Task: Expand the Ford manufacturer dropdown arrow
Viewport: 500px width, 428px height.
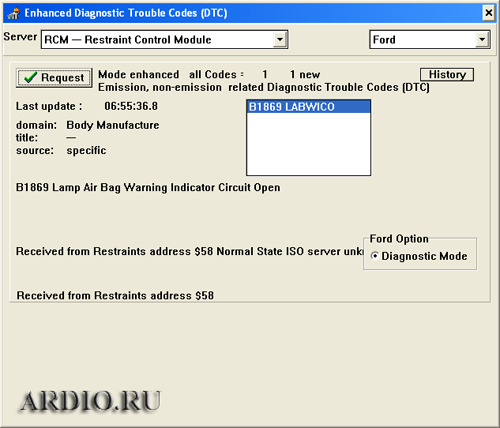Action: [482, 40]
